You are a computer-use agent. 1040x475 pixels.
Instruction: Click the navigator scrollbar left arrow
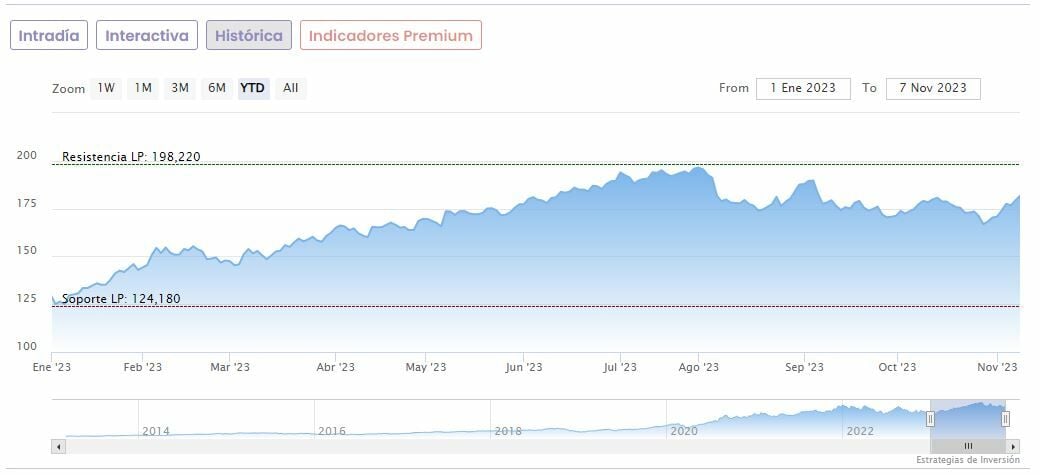[57, 446]
